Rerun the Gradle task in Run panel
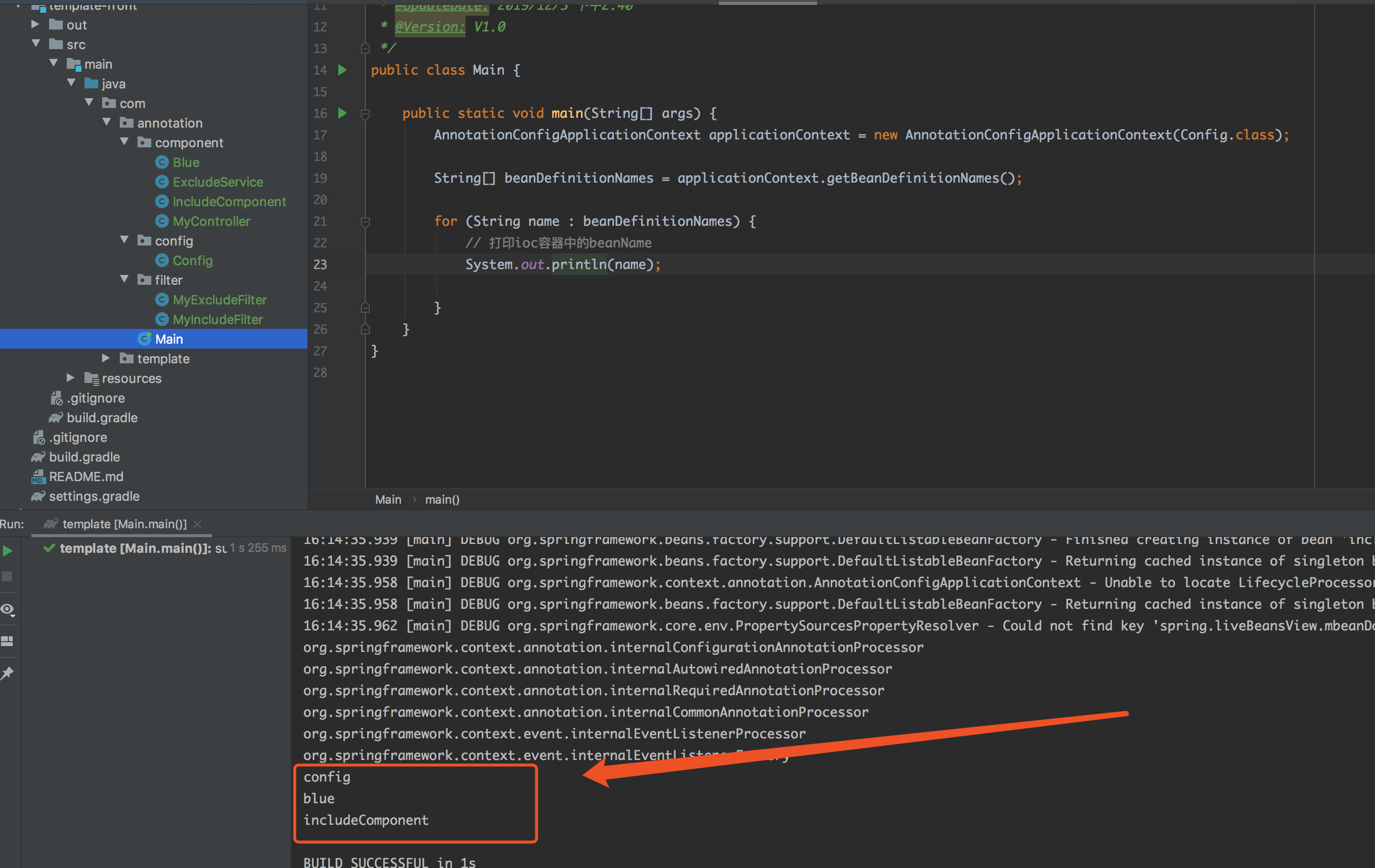This screenshot has width=1375, height=868. tap(8, 551)
